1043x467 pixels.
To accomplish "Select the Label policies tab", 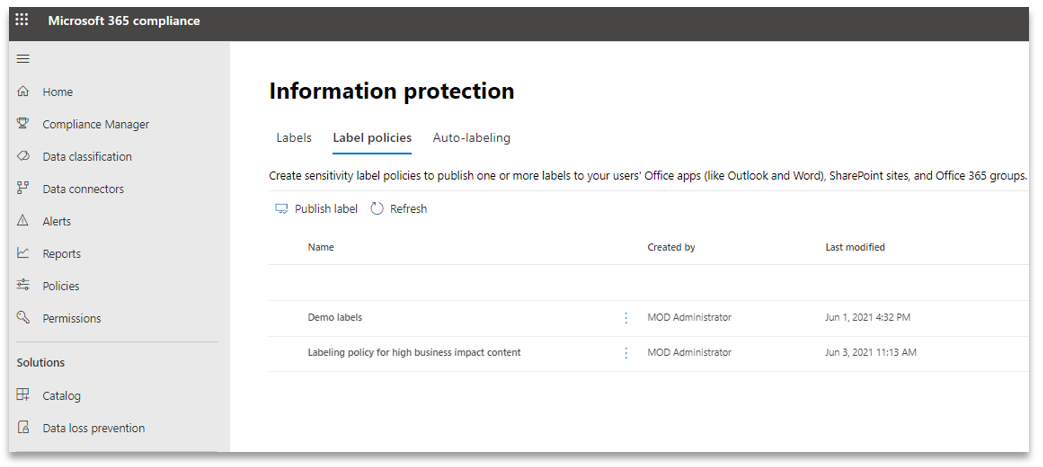I will click(x=372, y=138).
